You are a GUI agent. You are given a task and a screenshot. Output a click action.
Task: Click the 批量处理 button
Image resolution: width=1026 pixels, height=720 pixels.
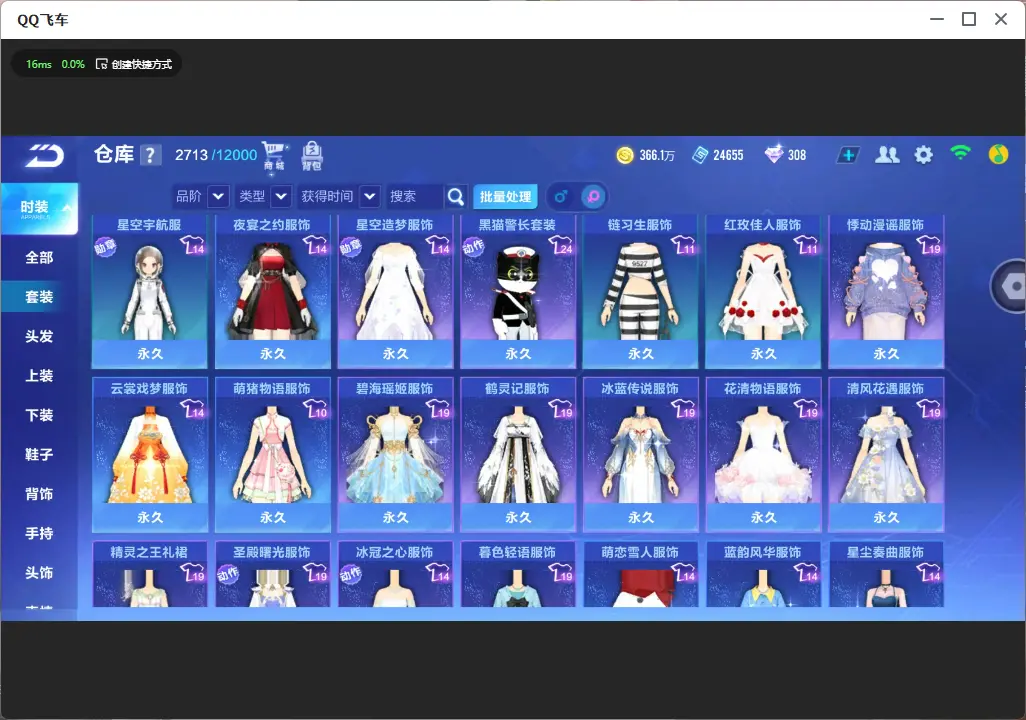(x=505, y=197)
